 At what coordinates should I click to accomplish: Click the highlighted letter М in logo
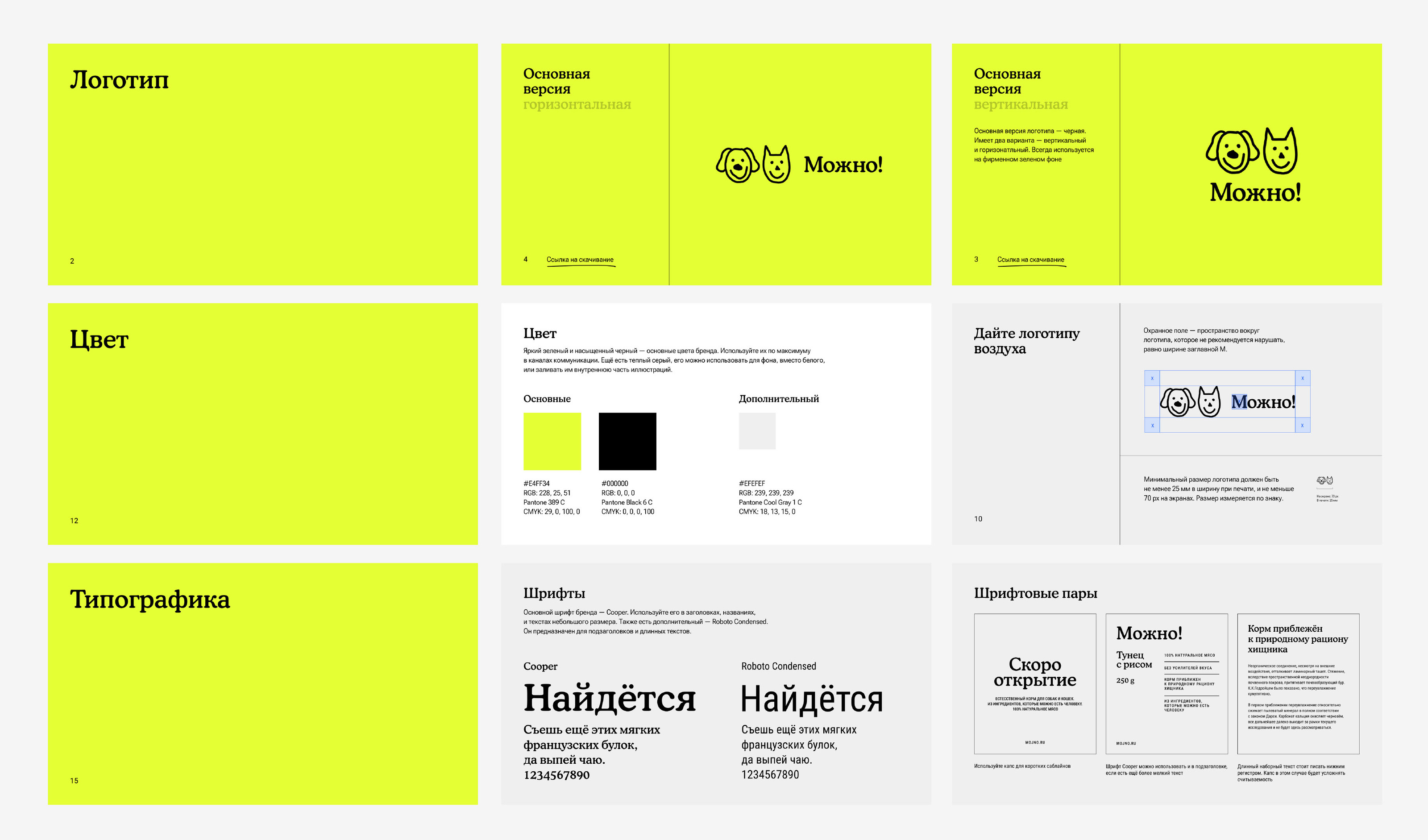pos(1239,402)
